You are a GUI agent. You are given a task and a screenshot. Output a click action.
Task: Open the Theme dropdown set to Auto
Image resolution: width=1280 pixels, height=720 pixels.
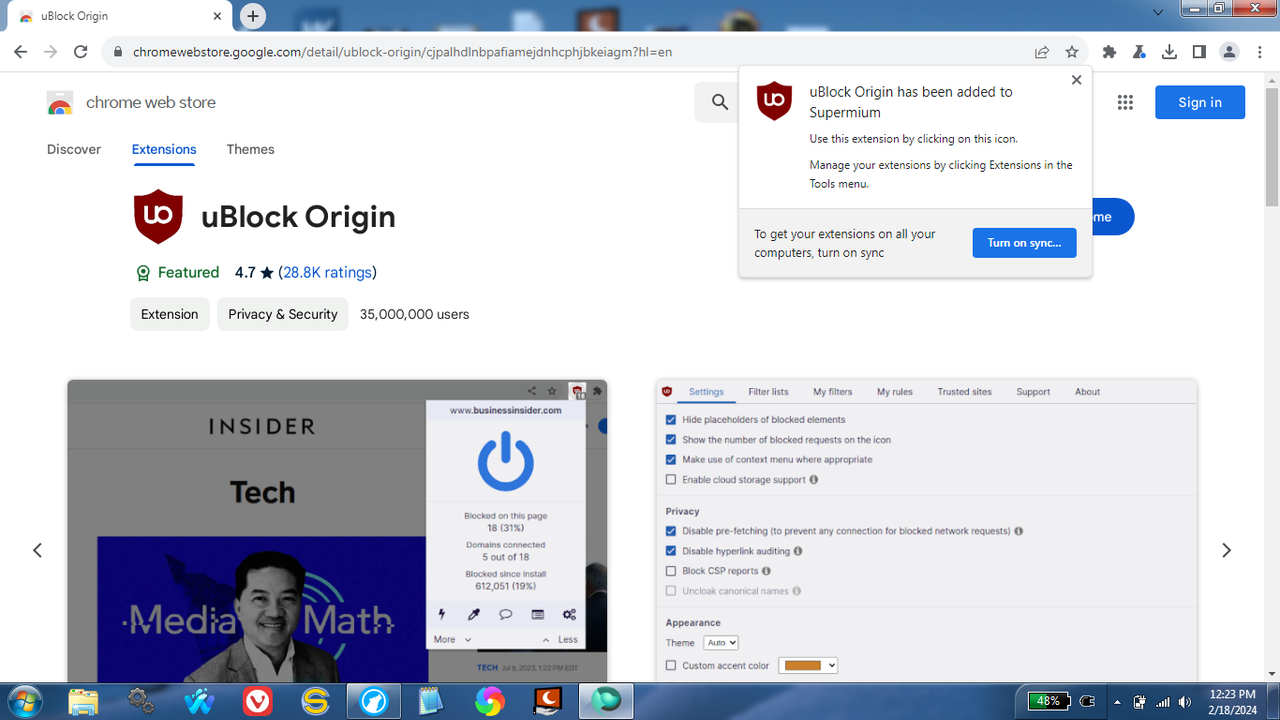coord(720,642)
